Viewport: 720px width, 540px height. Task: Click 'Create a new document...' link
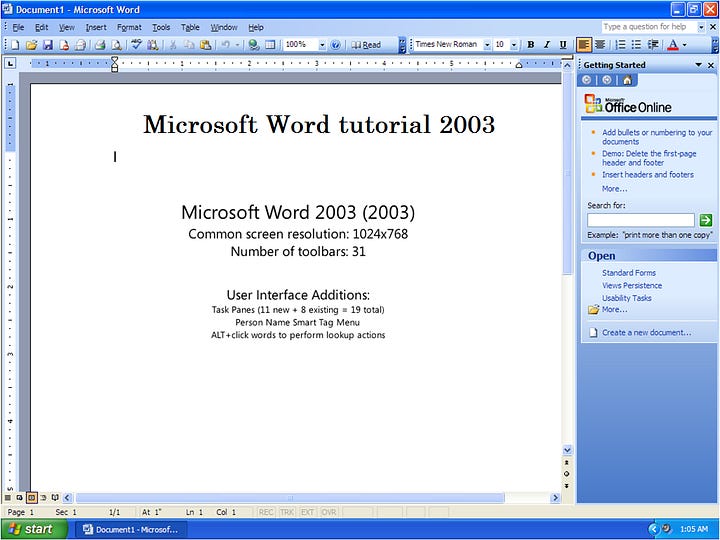pyautogui.click(x=647, y=332)
